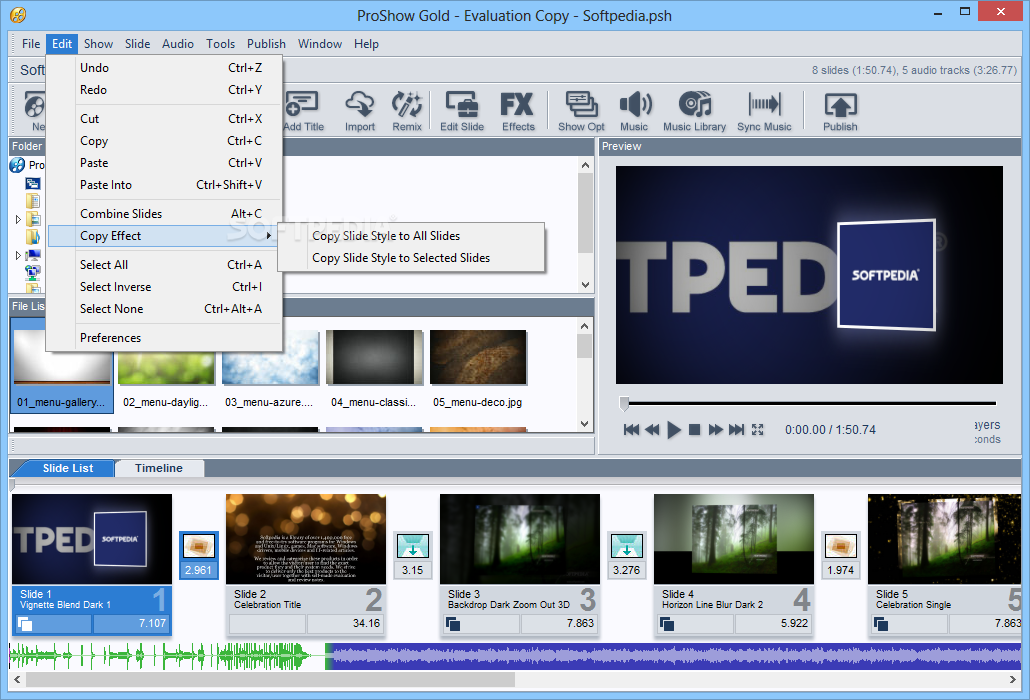Click the layers icon on Slide 5
The width and height of the screenshot is (1030, 700).
click(x=881, y=623)
